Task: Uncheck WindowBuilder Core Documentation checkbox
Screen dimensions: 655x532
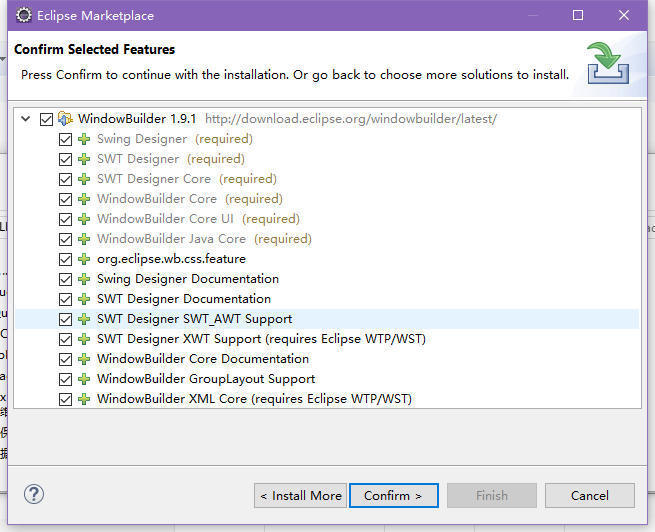Action: click(x=65, y=359)
